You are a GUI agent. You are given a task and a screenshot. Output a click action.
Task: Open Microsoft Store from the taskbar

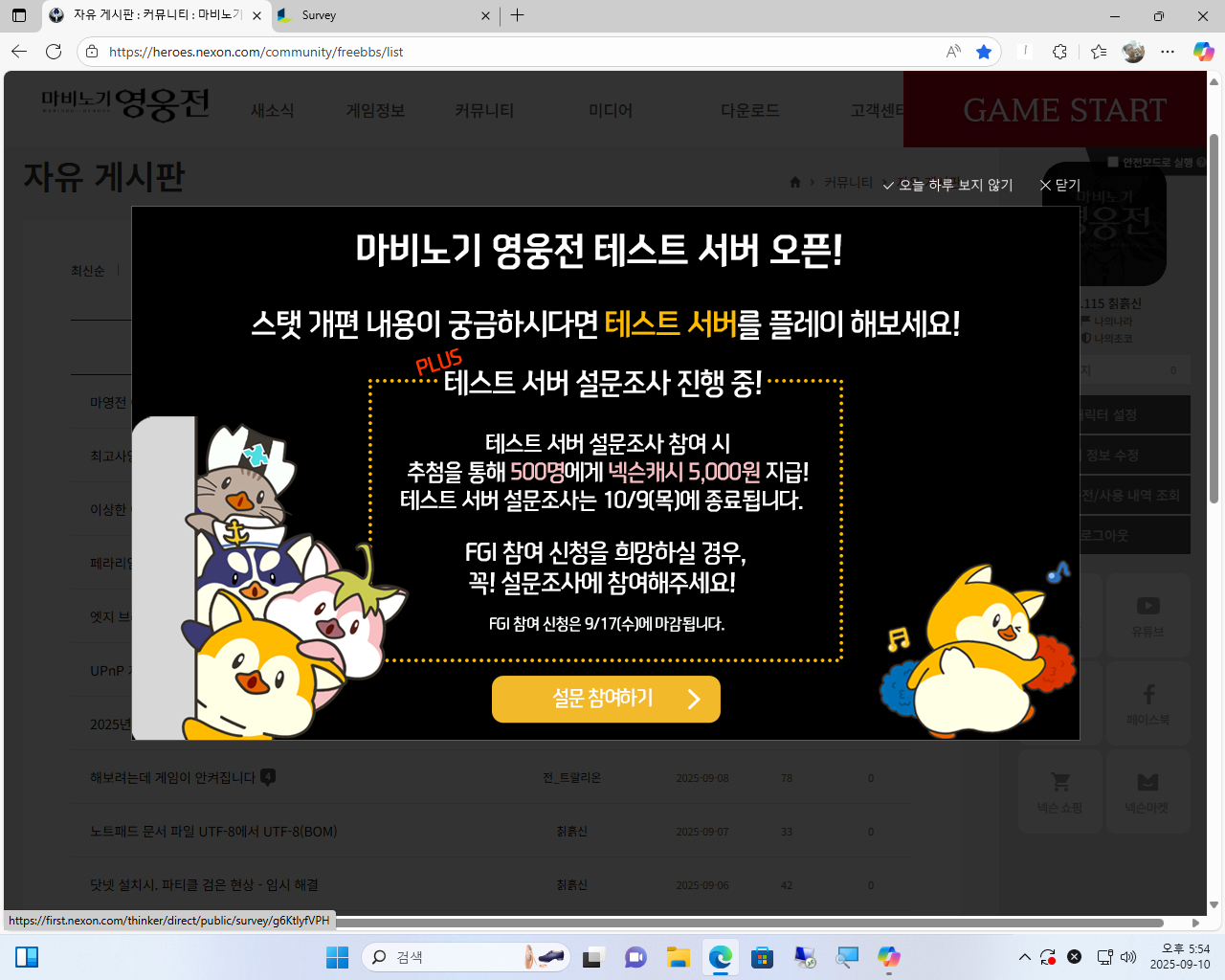pos(762,957)
